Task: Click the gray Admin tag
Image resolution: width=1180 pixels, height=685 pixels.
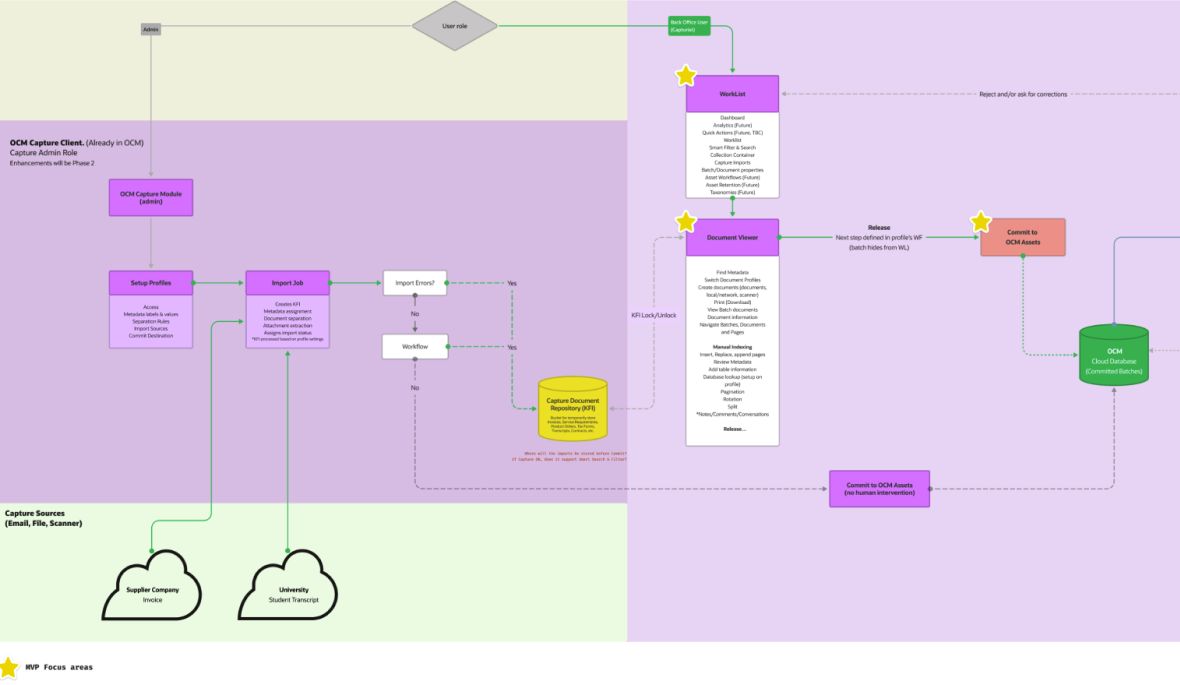Action: (151, 29)
